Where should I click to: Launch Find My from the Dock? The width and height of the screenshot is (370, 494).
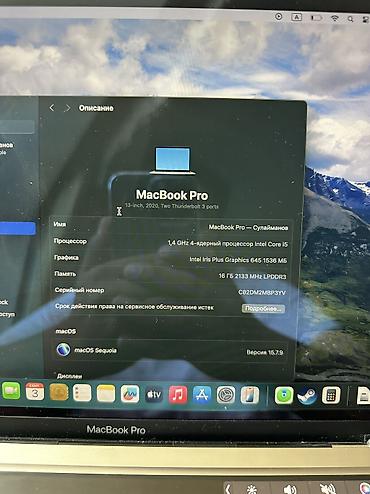coord(284,396)
